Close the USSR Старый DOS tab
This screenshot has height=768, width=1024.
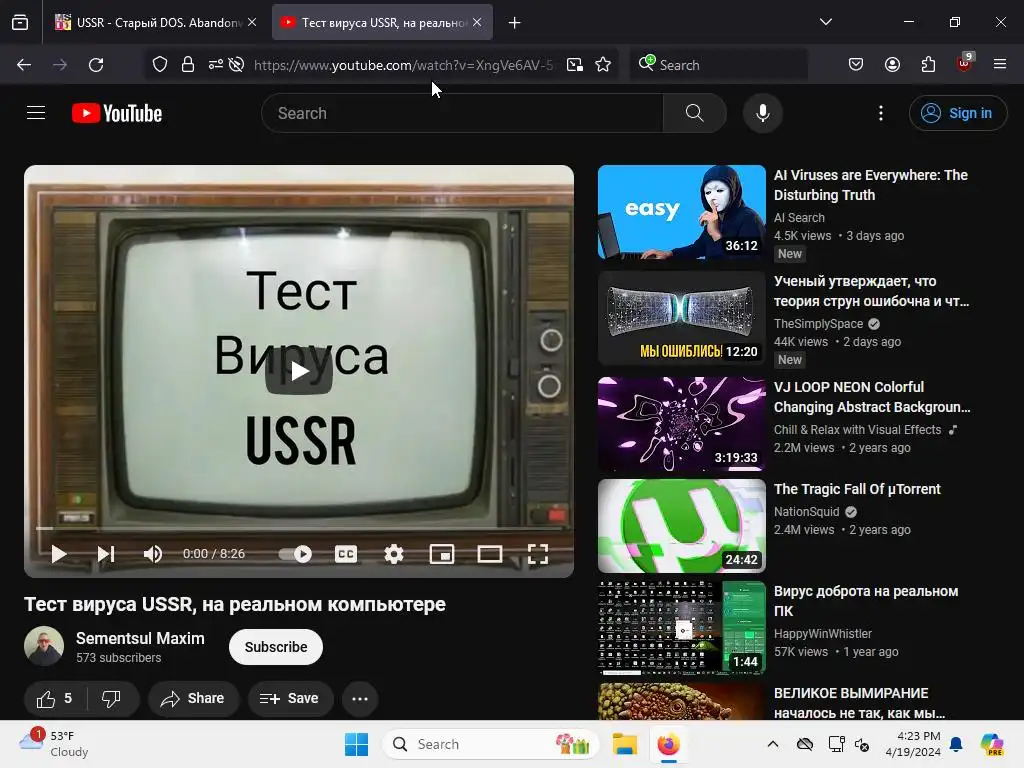(x=252, y=22)
